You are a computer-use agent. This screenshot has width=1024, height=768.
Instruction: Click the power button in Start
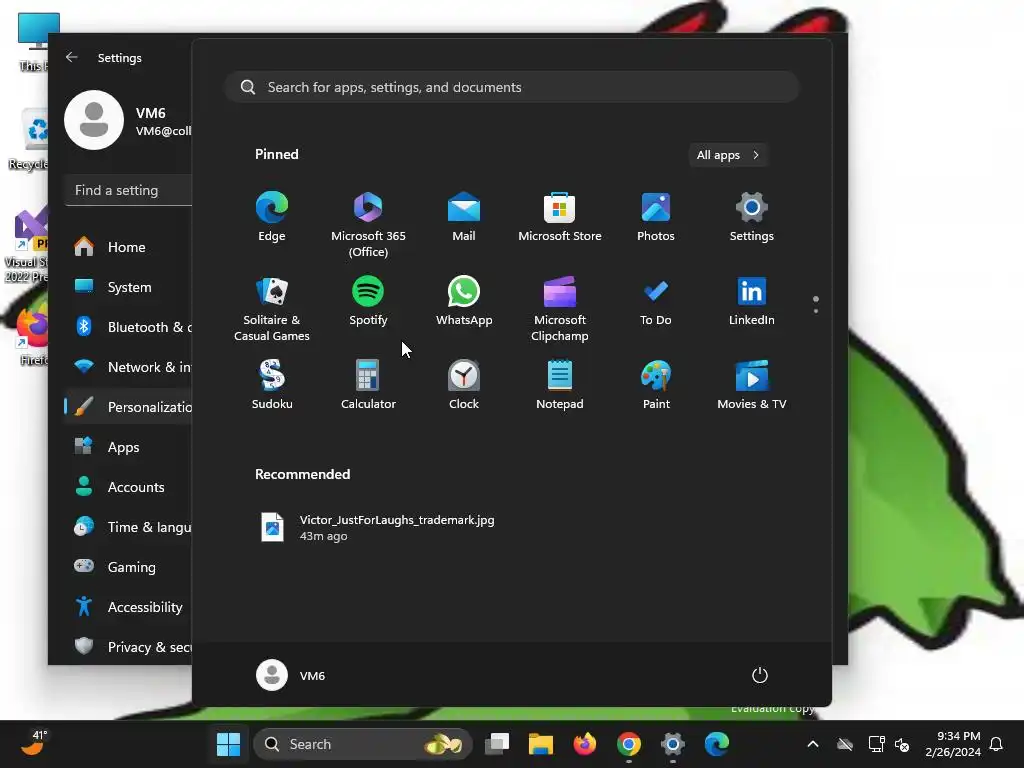coord(760,675)
